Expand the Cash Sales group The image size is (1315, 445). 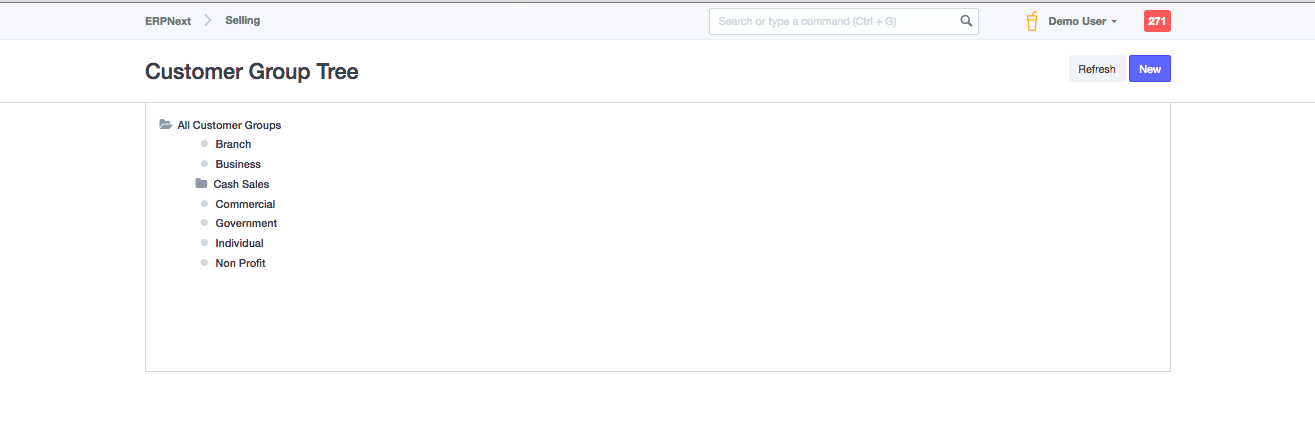pyautogui.click(x=241, y=184)
